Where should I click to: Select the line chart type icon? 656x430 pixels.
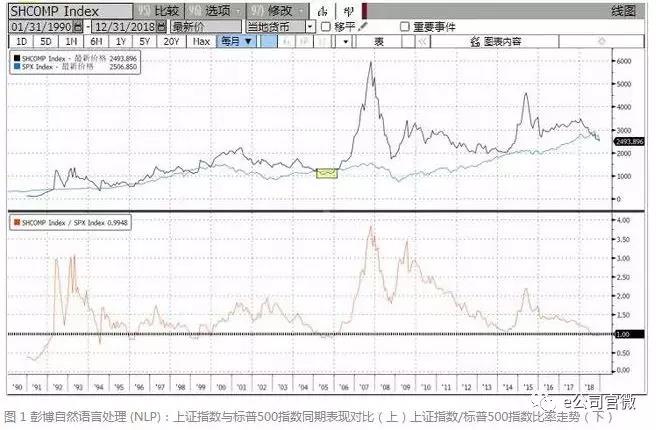(x=322, y=11)
